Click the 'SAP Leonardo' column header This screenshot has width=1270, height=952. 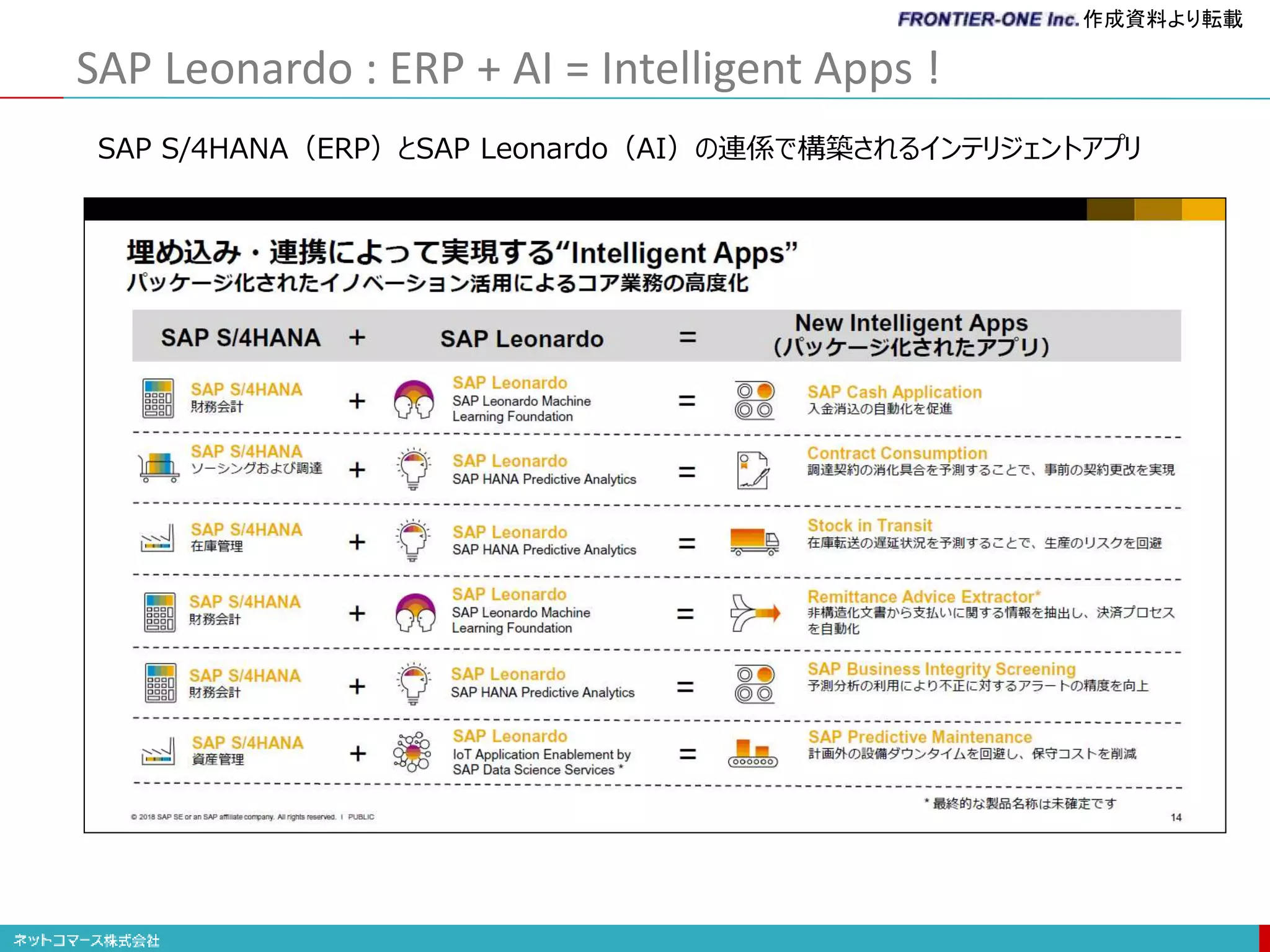click(x=522, y=339)
